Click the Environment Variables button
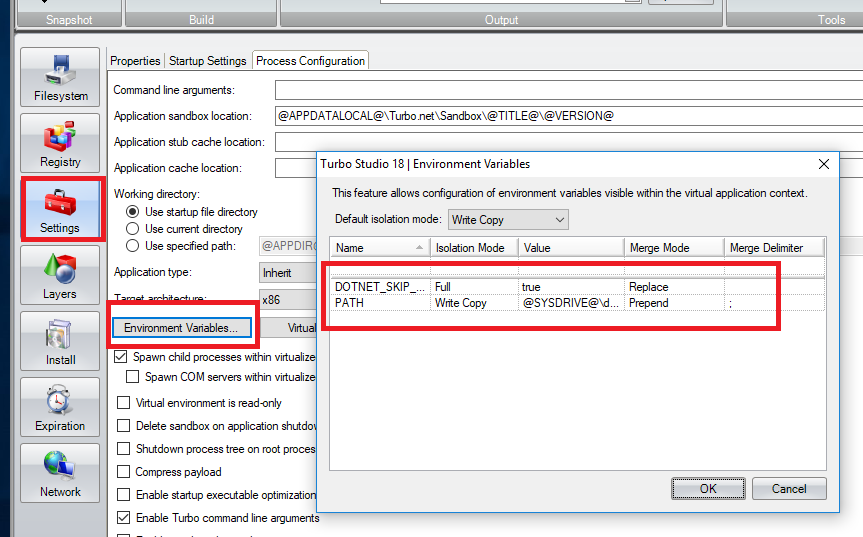 [182, 328]
